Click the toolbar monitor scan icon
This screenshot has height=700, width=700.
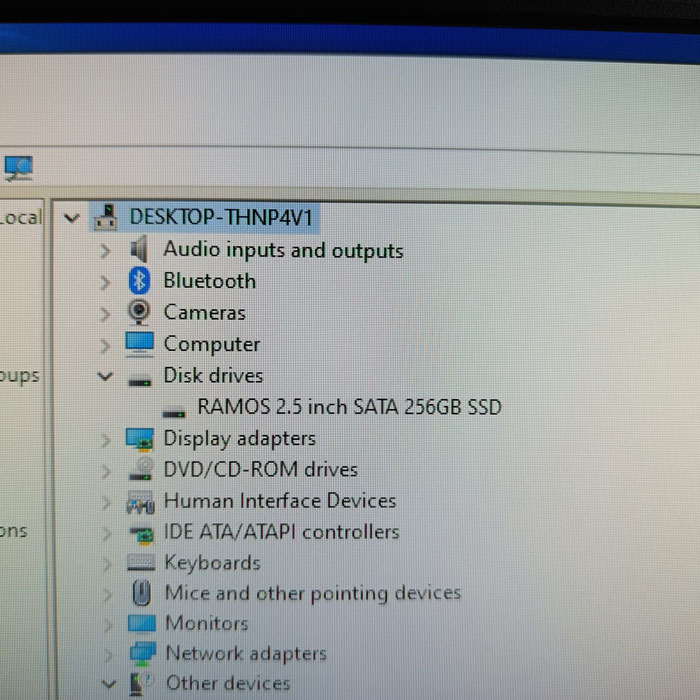tap(18, 167)
